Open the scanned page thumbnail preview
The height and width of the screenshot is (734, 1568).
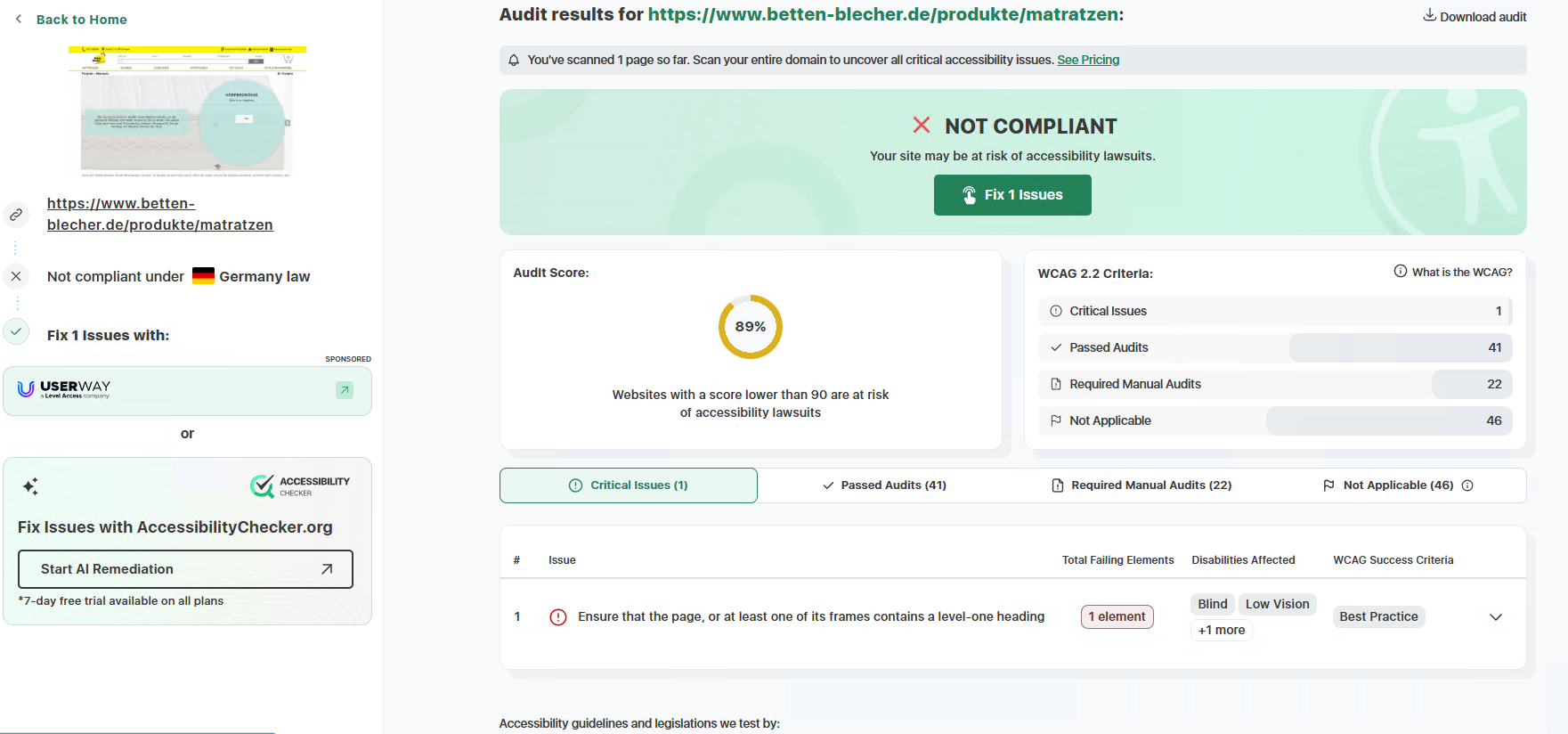[187, 111]
